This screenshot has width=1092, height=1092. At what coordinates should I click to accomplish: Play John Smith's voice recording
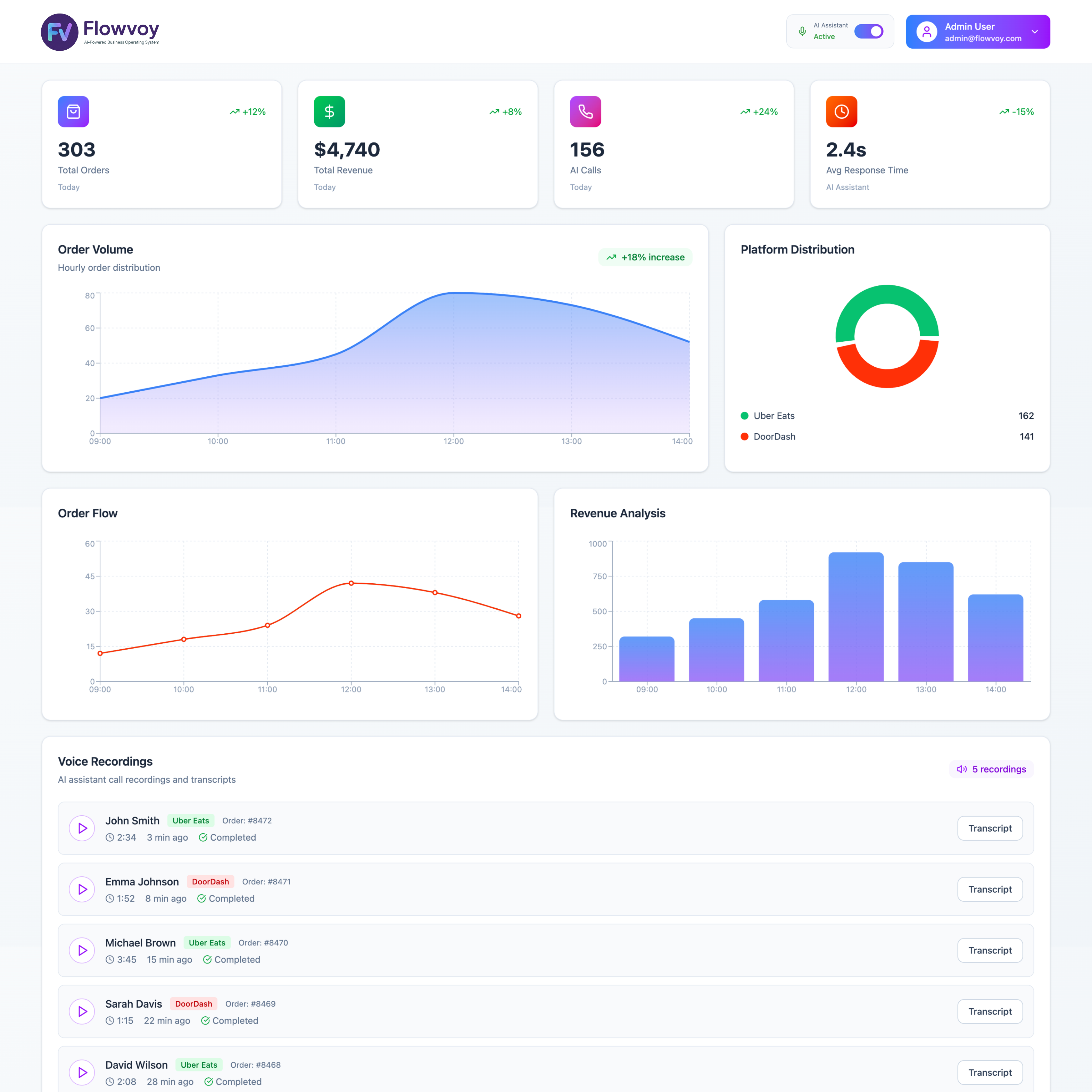click(x=82, y=828)
